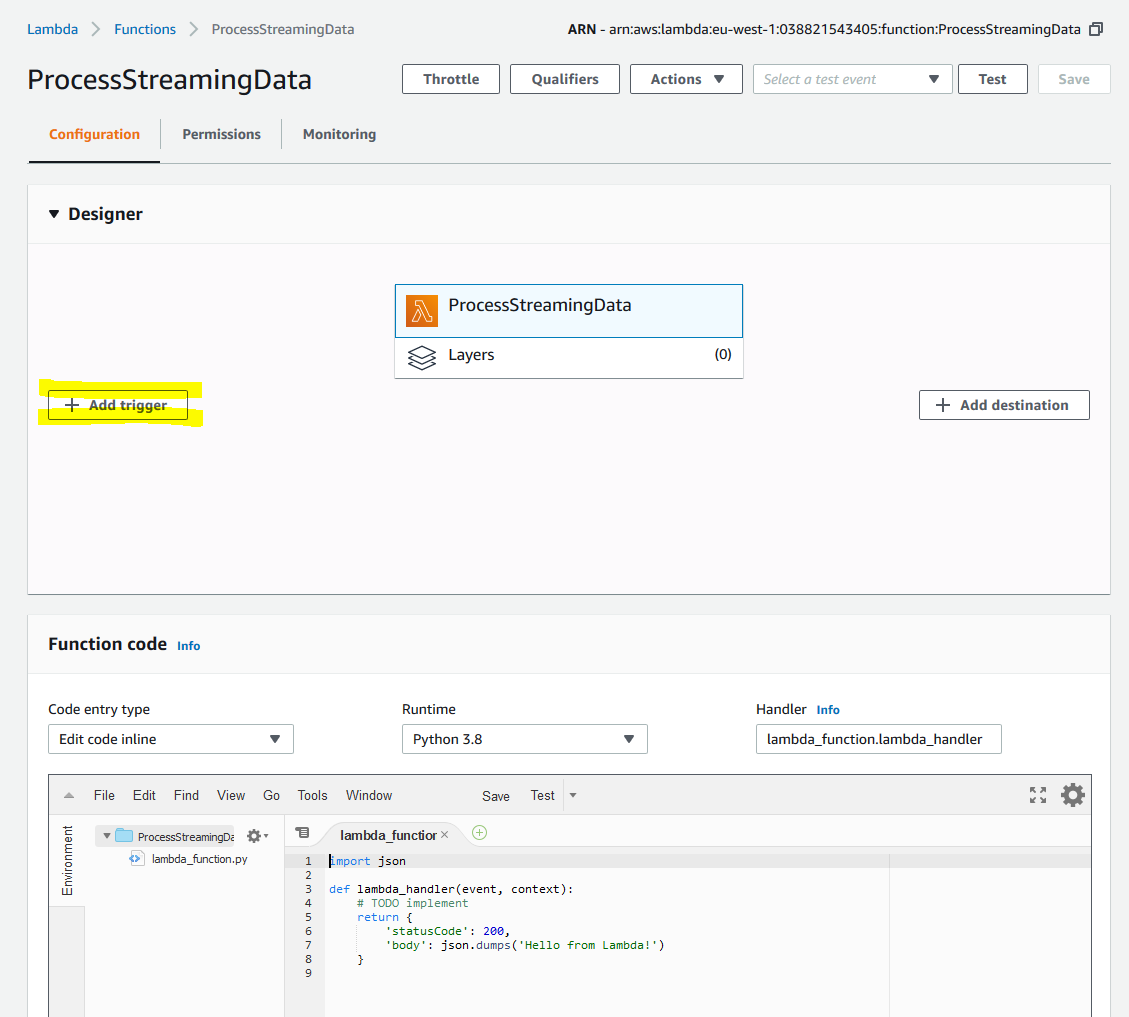Click the TODO implement comment line
Screen dimensions: 1129x1017
click(413, 903)
